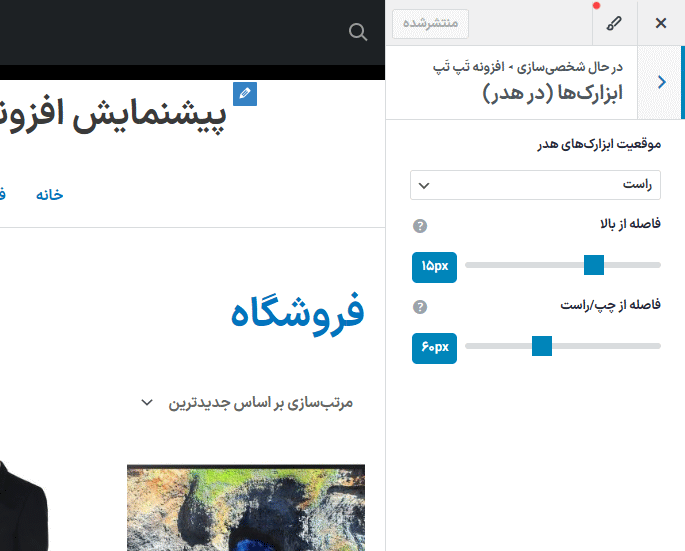Click the breadcrumb درحال شخصی‌سازی افزونه تَپ تَپ
The height and width of the screenshot is (551, 685).
click(528, 67)
